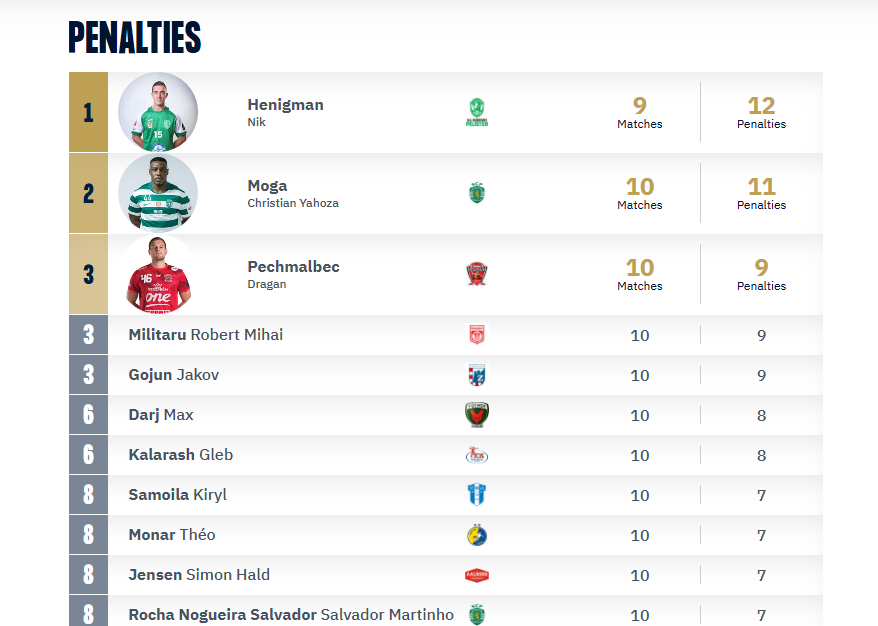Open the Moga Christian Yahoza player link
This screenshot has height=626, width=878.
pyautogui.click(x=292, y=193)
